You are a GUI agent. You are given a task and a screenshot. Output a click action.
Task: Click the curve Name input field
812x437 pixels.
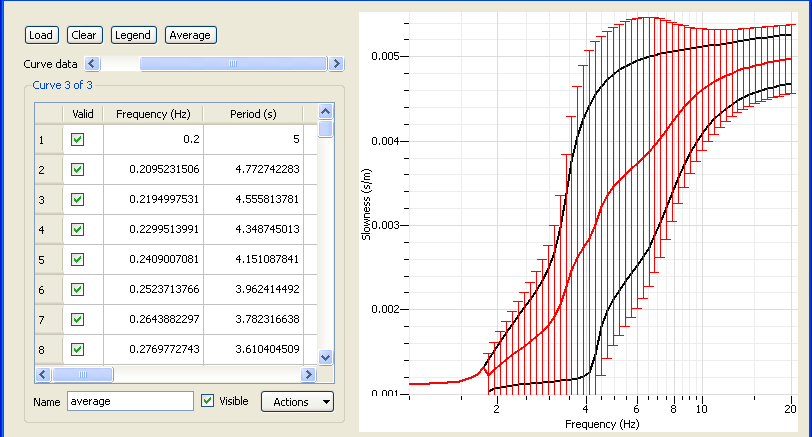(130, 401)
